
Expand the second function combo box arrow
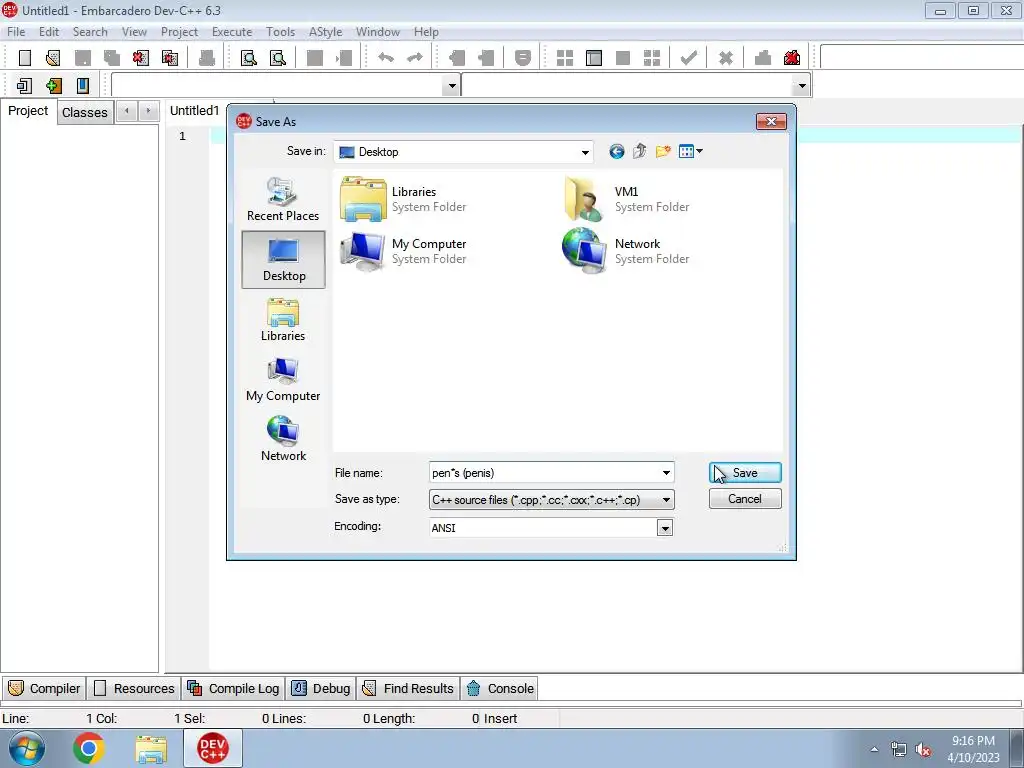pyautogui.click(x=802, y=86)
